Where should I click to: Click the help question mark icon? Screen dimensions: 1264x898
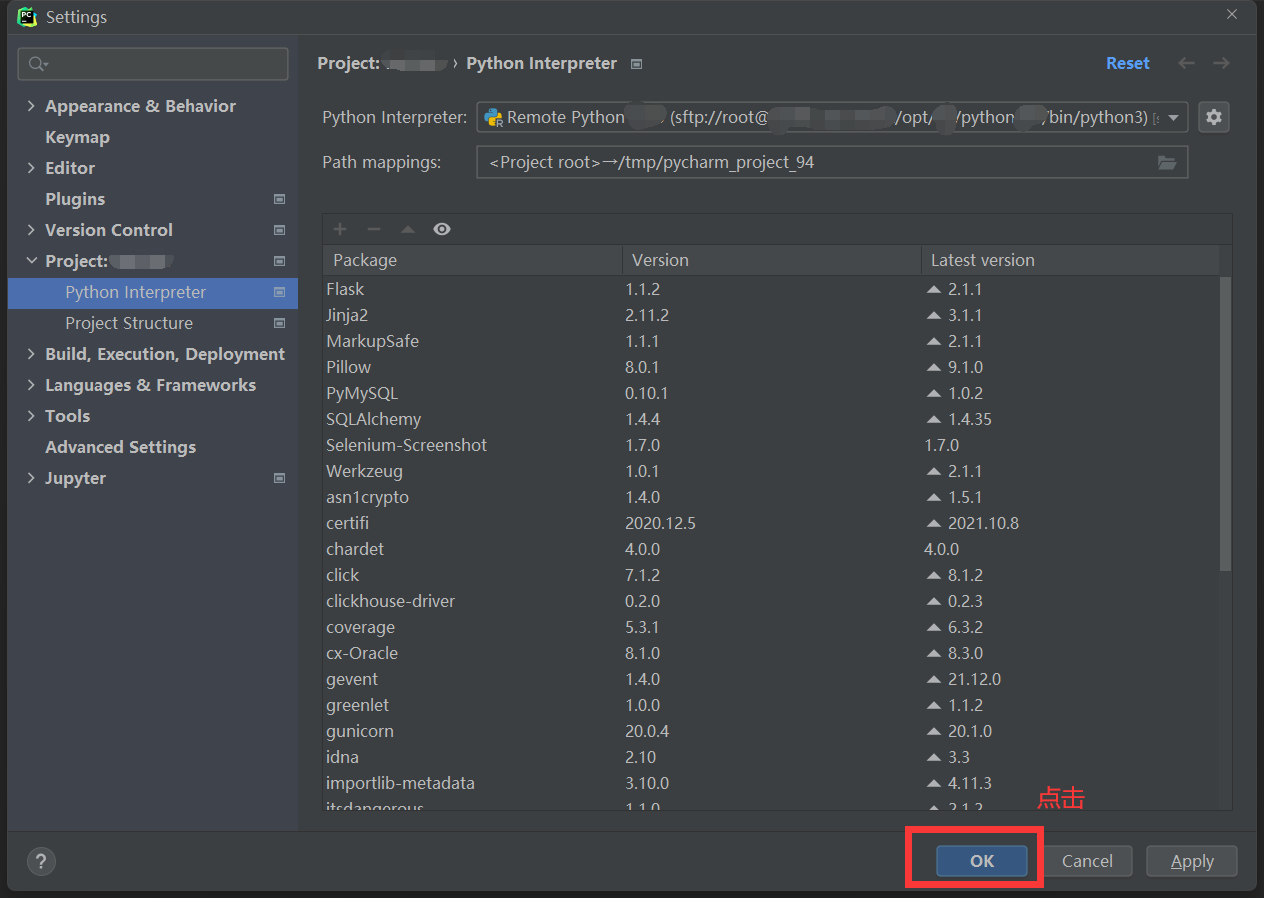[41, 861]
